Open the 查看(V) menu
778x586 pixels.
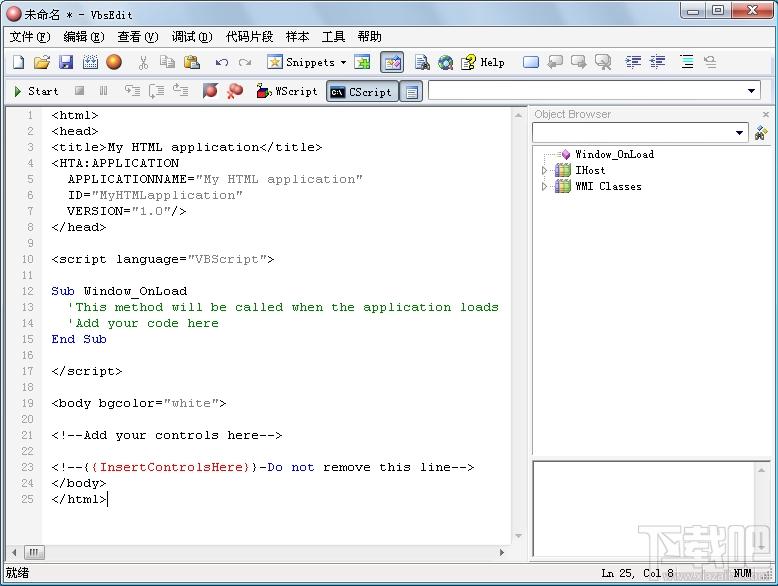138,37
